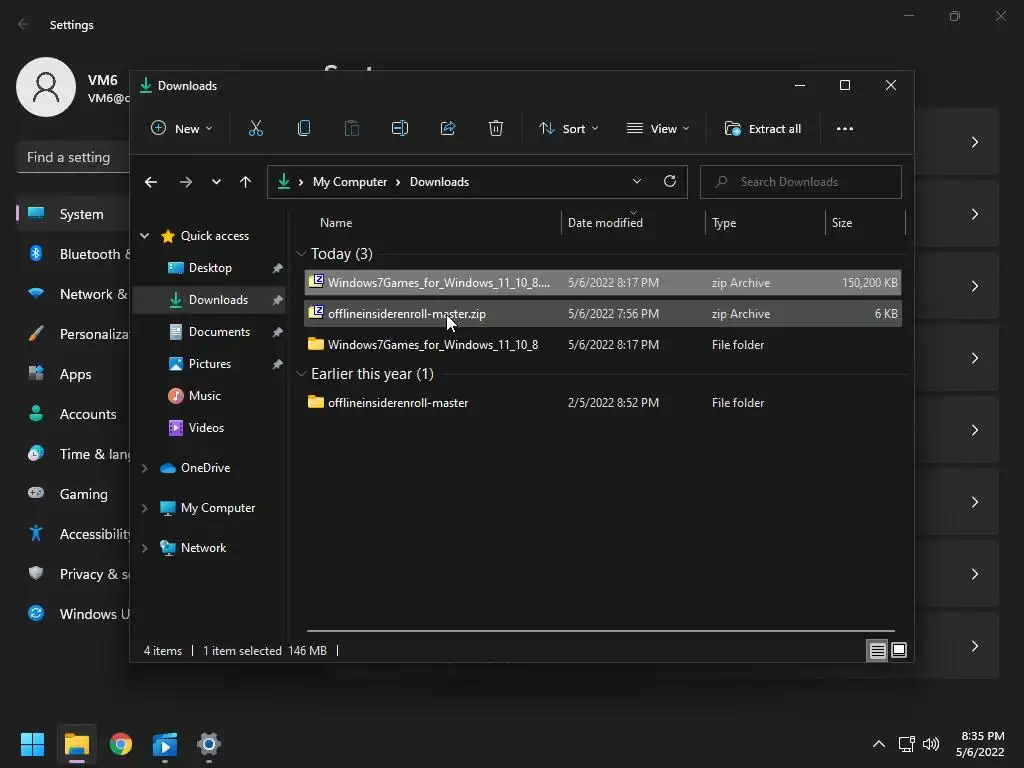Click the volume speaker tray icon
The width and height of the screenshot is (1024, 768).
pos(931,744)
